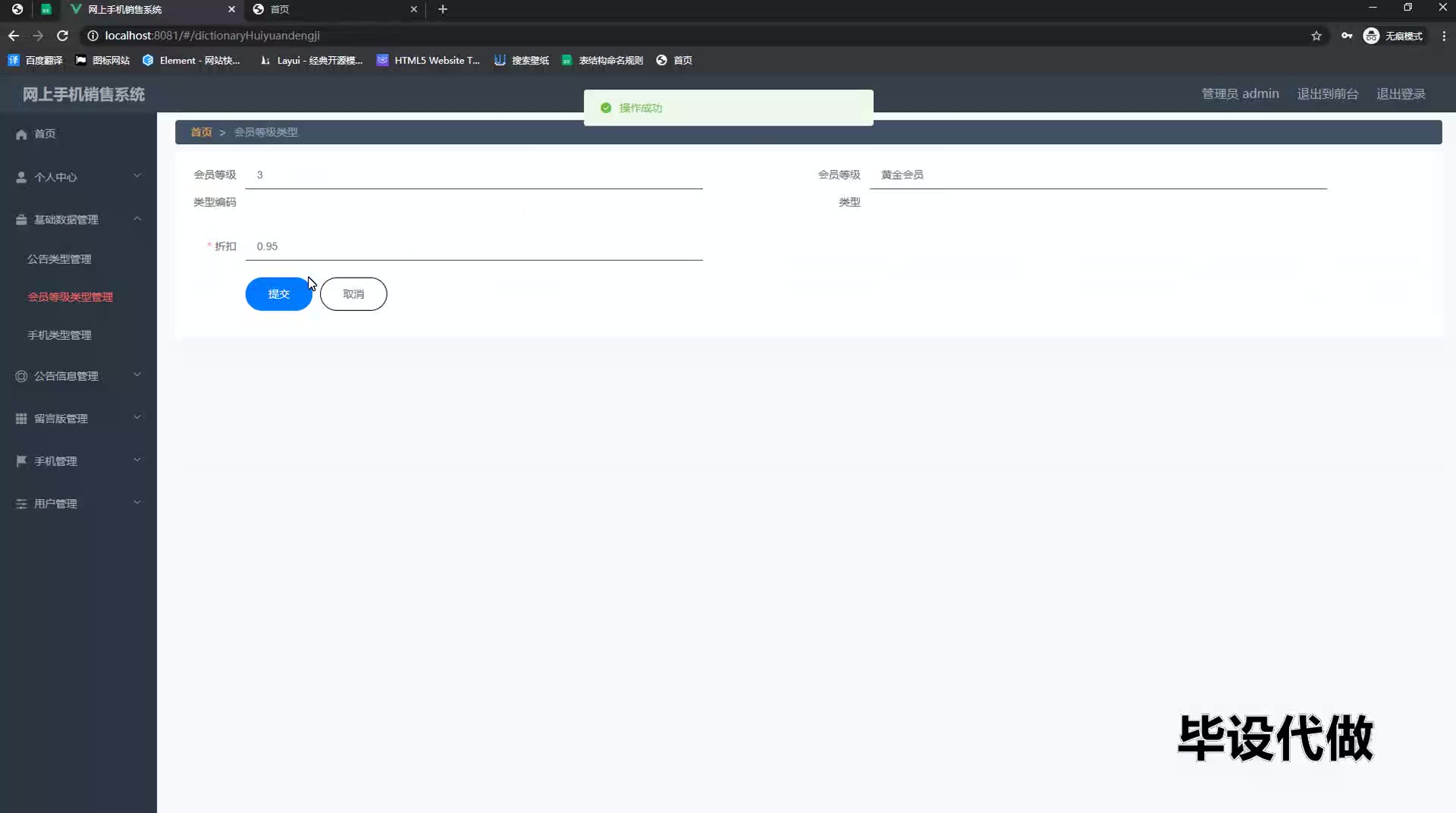
Task: Open the 首页 bookmark in bookmarks bar
Action: [x=674, y=60]
